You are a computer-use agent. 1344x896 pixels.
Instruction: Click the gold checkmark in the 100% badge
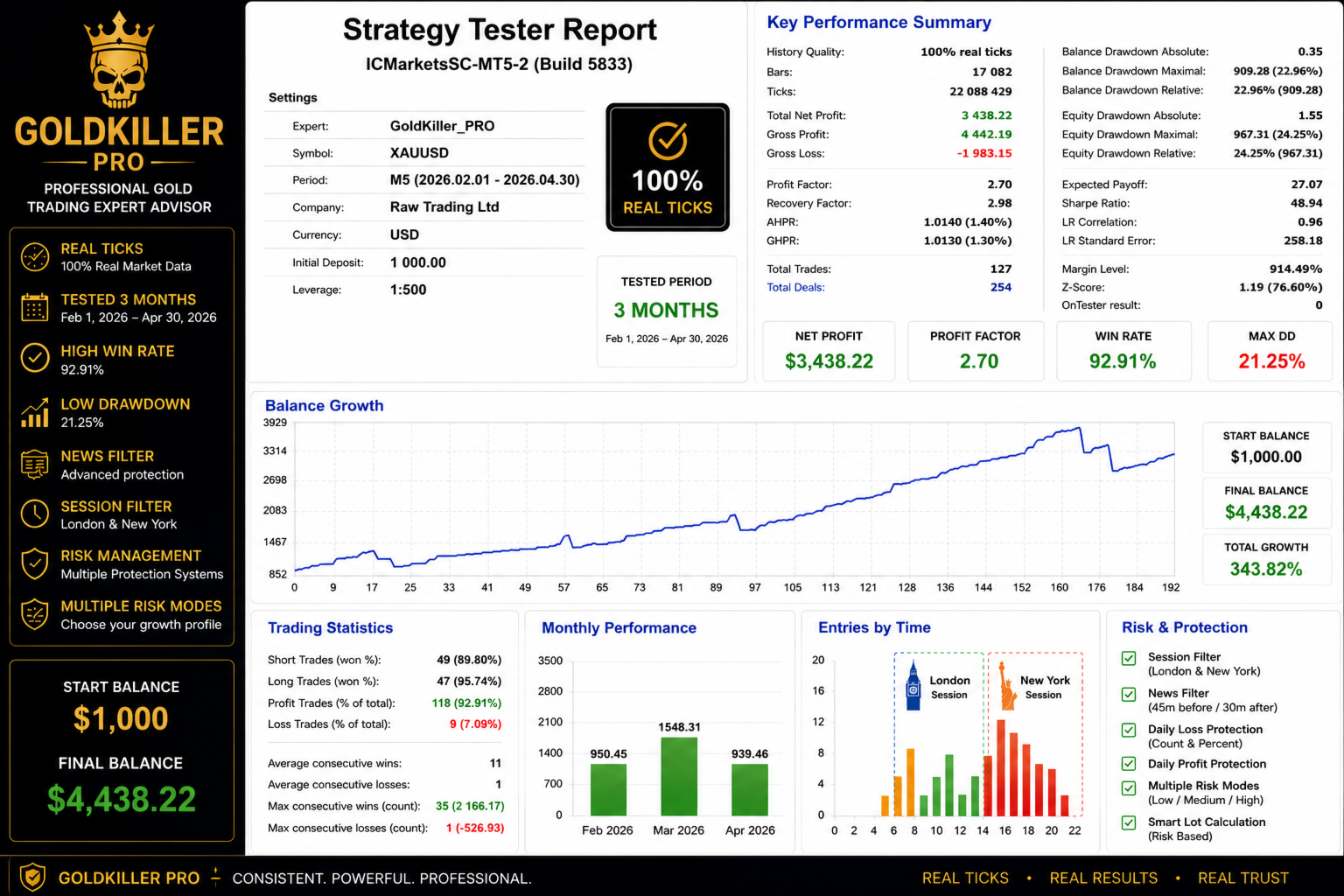668,141
